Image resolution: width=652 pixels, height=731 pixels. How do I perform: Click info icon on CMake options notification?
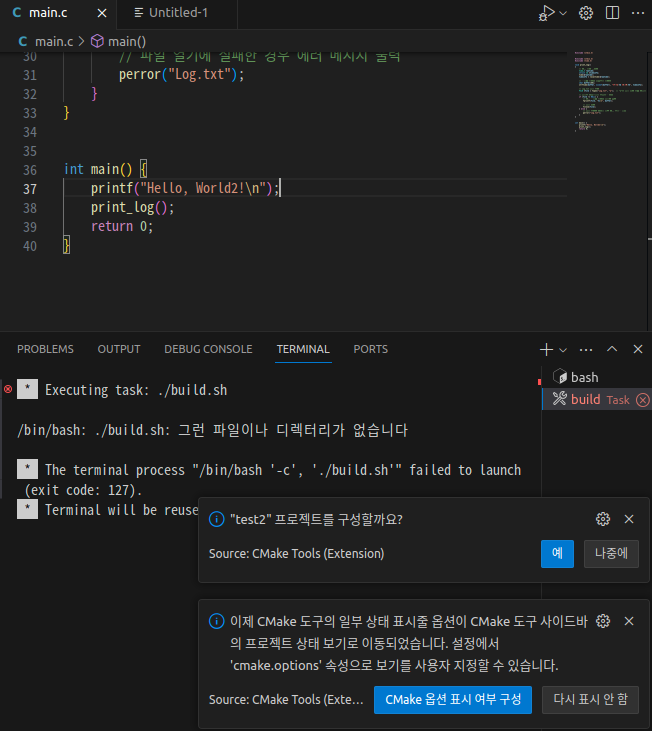point(216,621)
